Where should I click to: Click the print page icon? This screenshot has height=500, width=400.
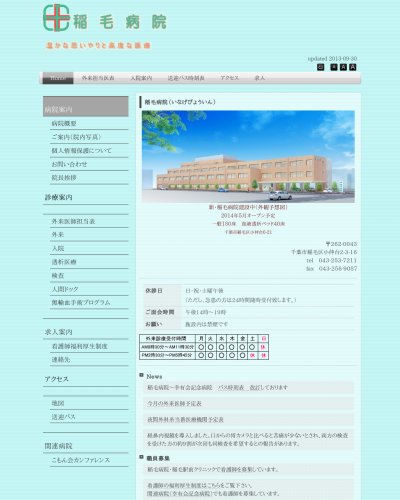[321, 67]
